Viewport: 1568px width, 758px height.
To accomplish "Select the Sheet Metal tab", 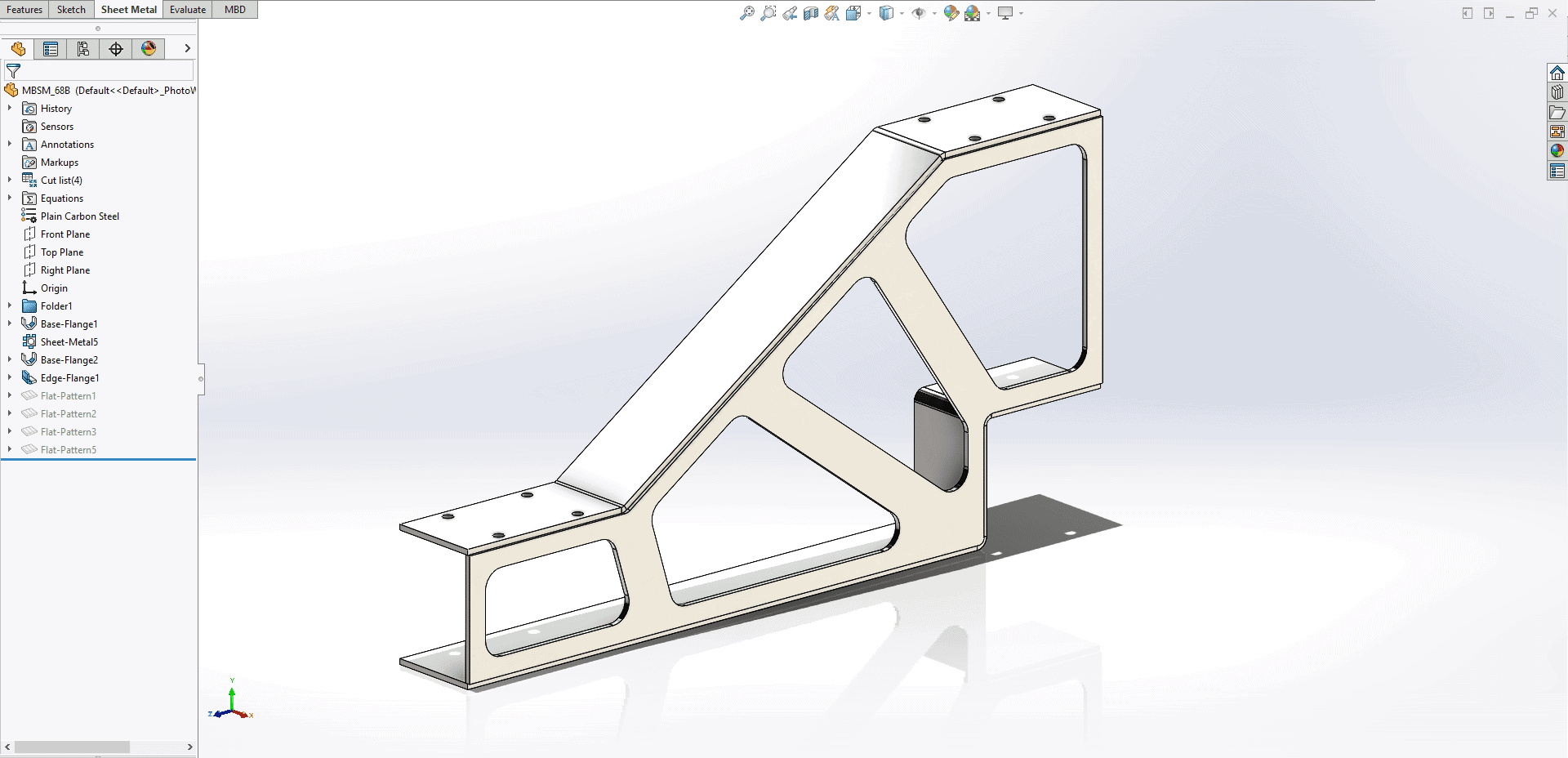I will [129, 10].
